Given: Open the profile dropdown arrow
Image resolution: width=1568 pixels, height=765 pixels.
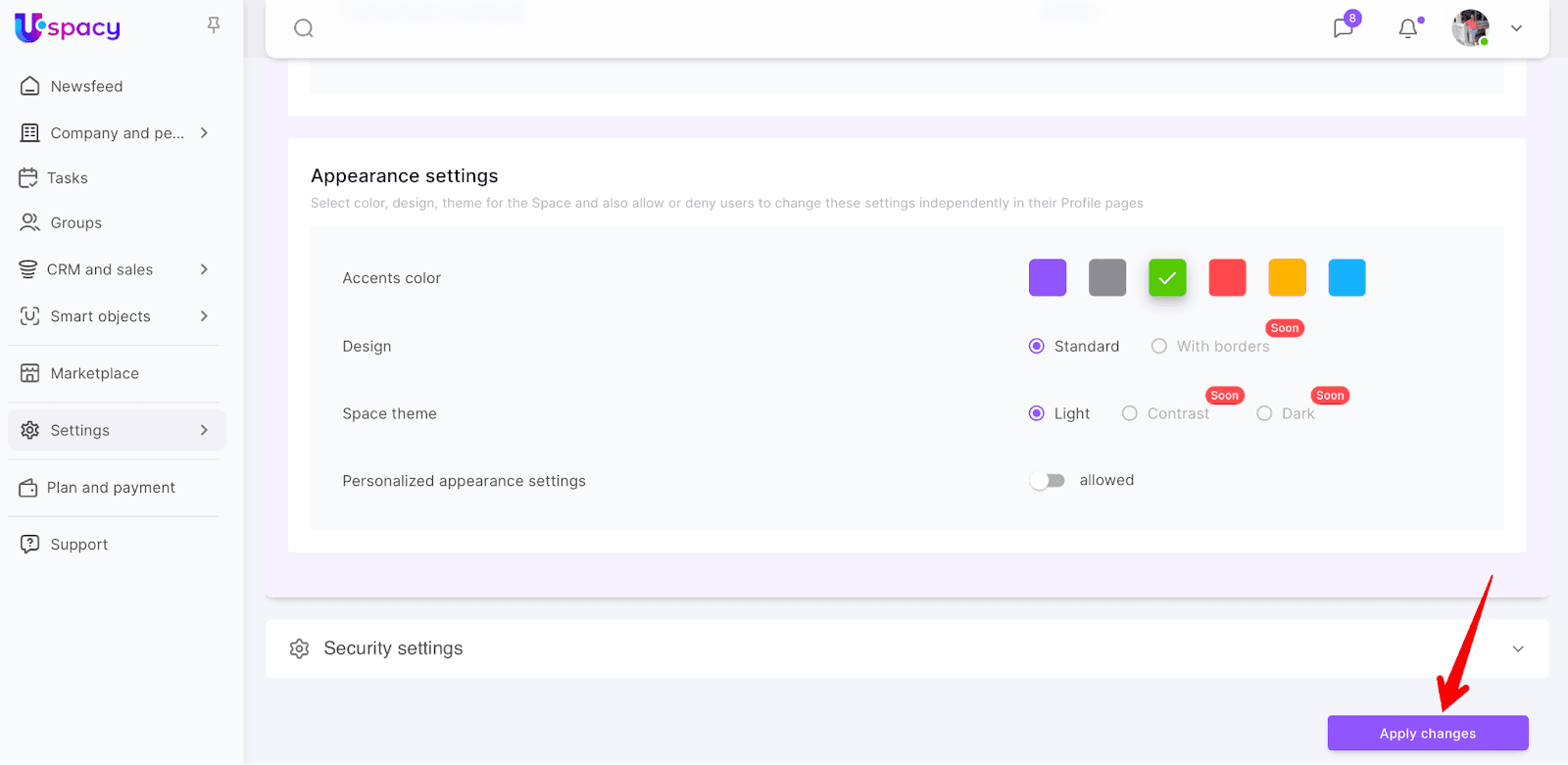Looking at the screenshot, I should pyautogui.click(x=1516, y=28).
